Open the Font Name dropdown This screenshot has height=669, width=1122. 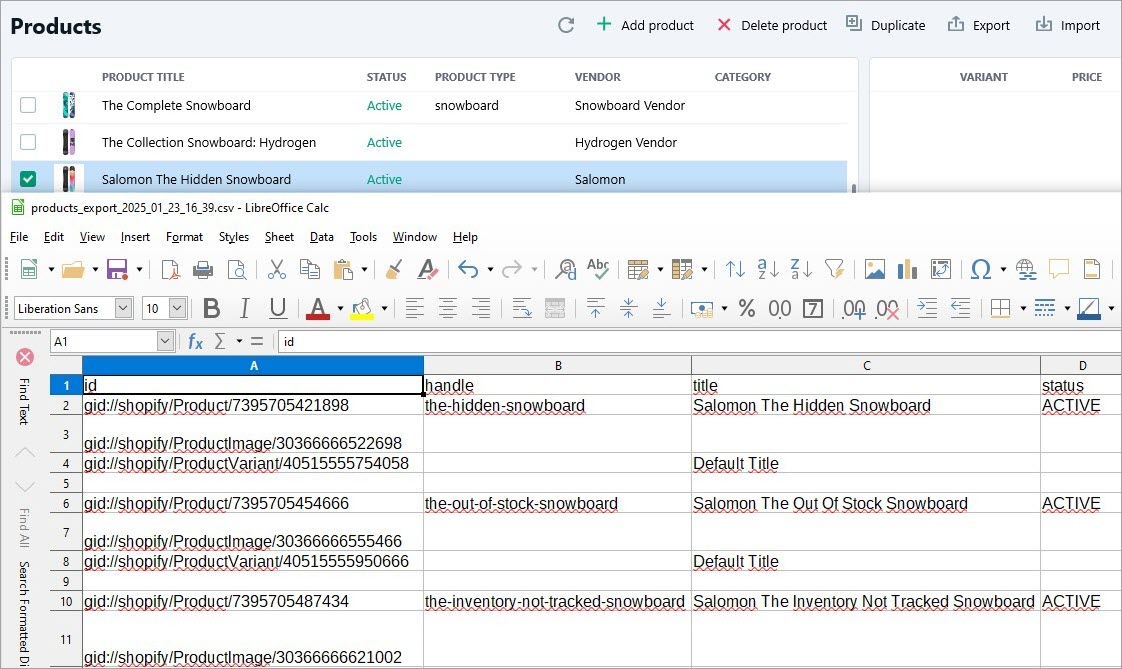pos(124,308)
